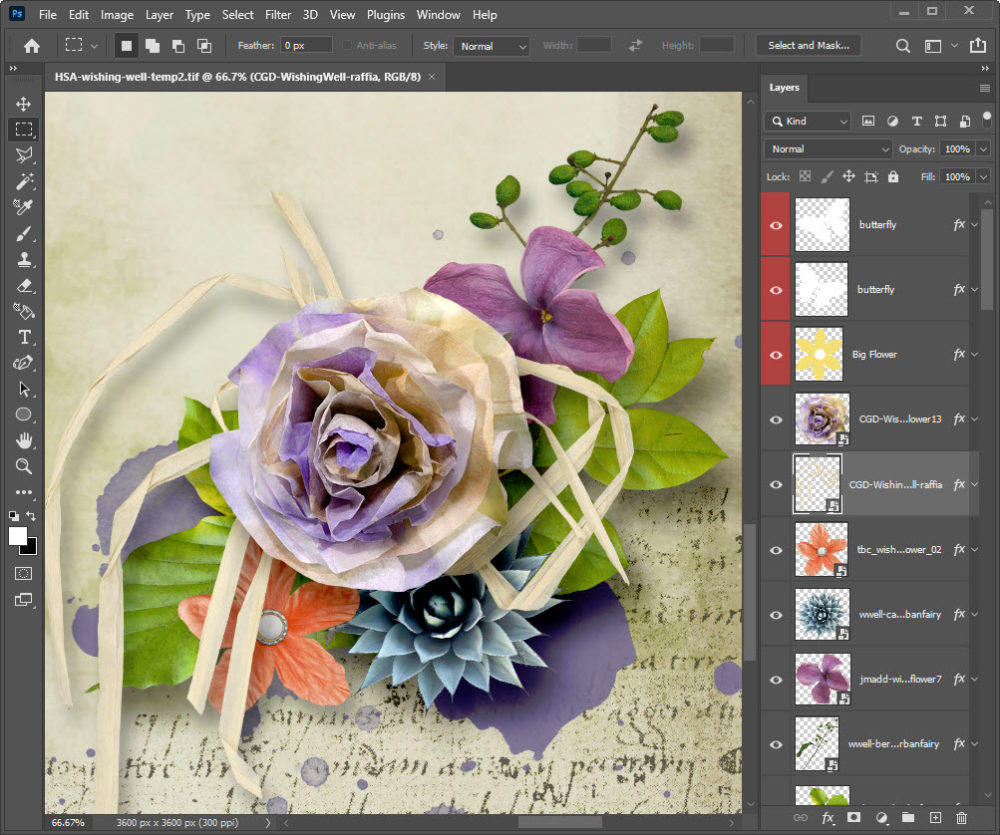
Task: Hide the wwell-ber...rbanfairy layer
Action: point(776,744)
